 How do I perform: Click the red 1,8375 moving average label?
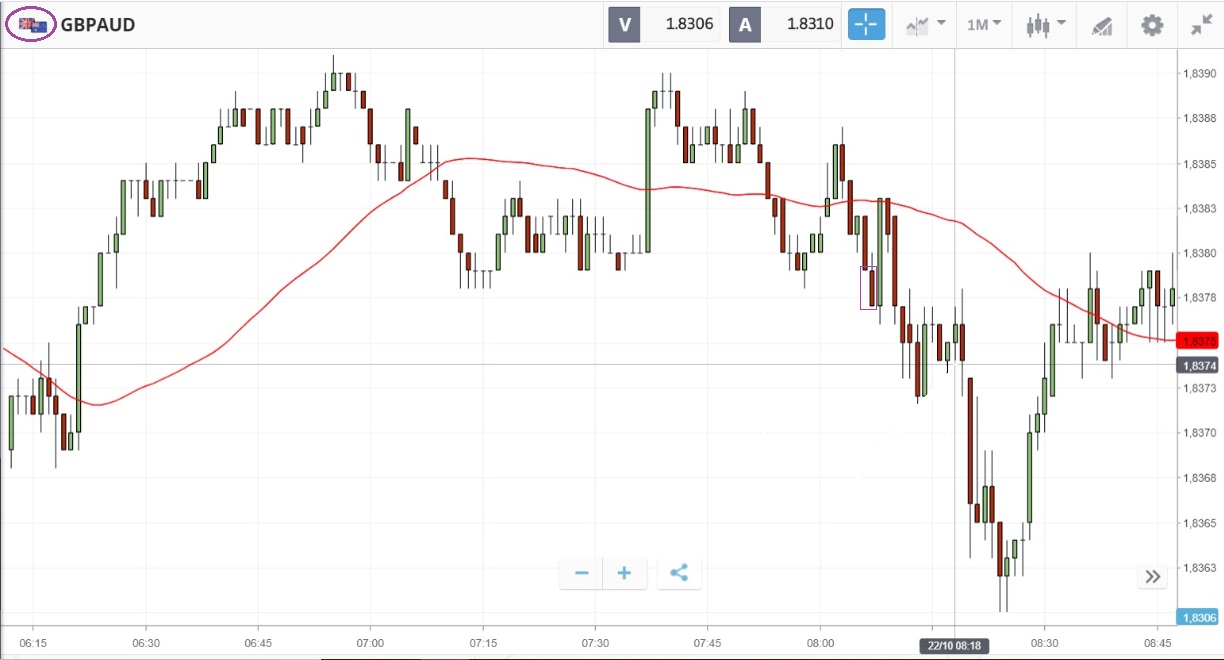[x=1199, y=341]
